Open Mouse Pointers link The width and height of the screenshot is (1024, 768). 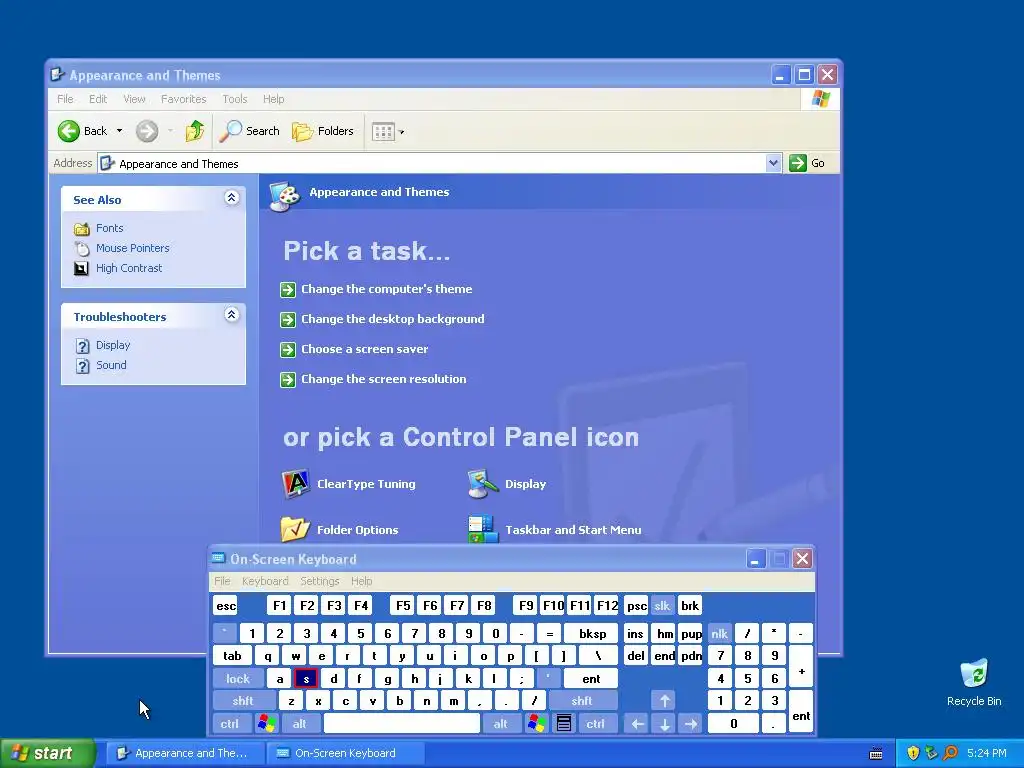(x=133, y=248)
